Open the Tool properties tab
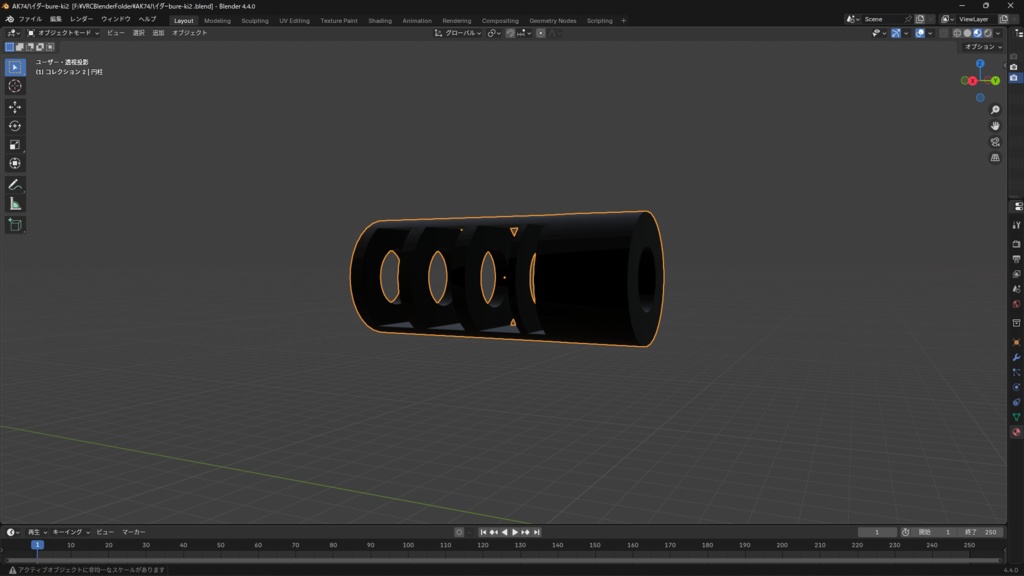1024x576 pixels. point(1016,225)
